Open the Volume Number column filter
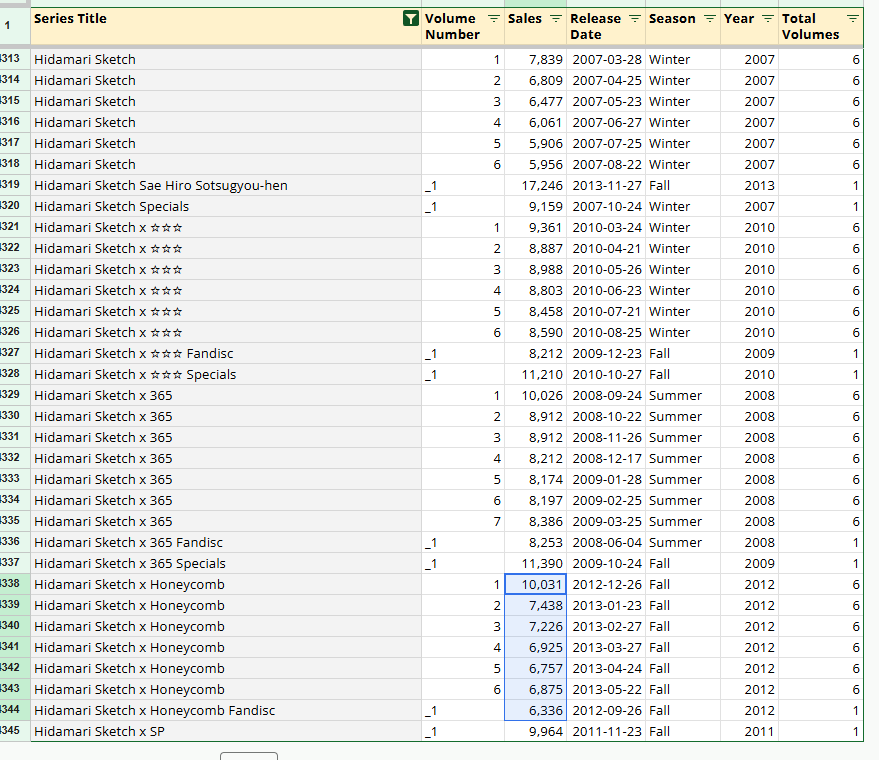Image resolution: width=879 pixels, height=760 pixels. click(x=494, y=19)
